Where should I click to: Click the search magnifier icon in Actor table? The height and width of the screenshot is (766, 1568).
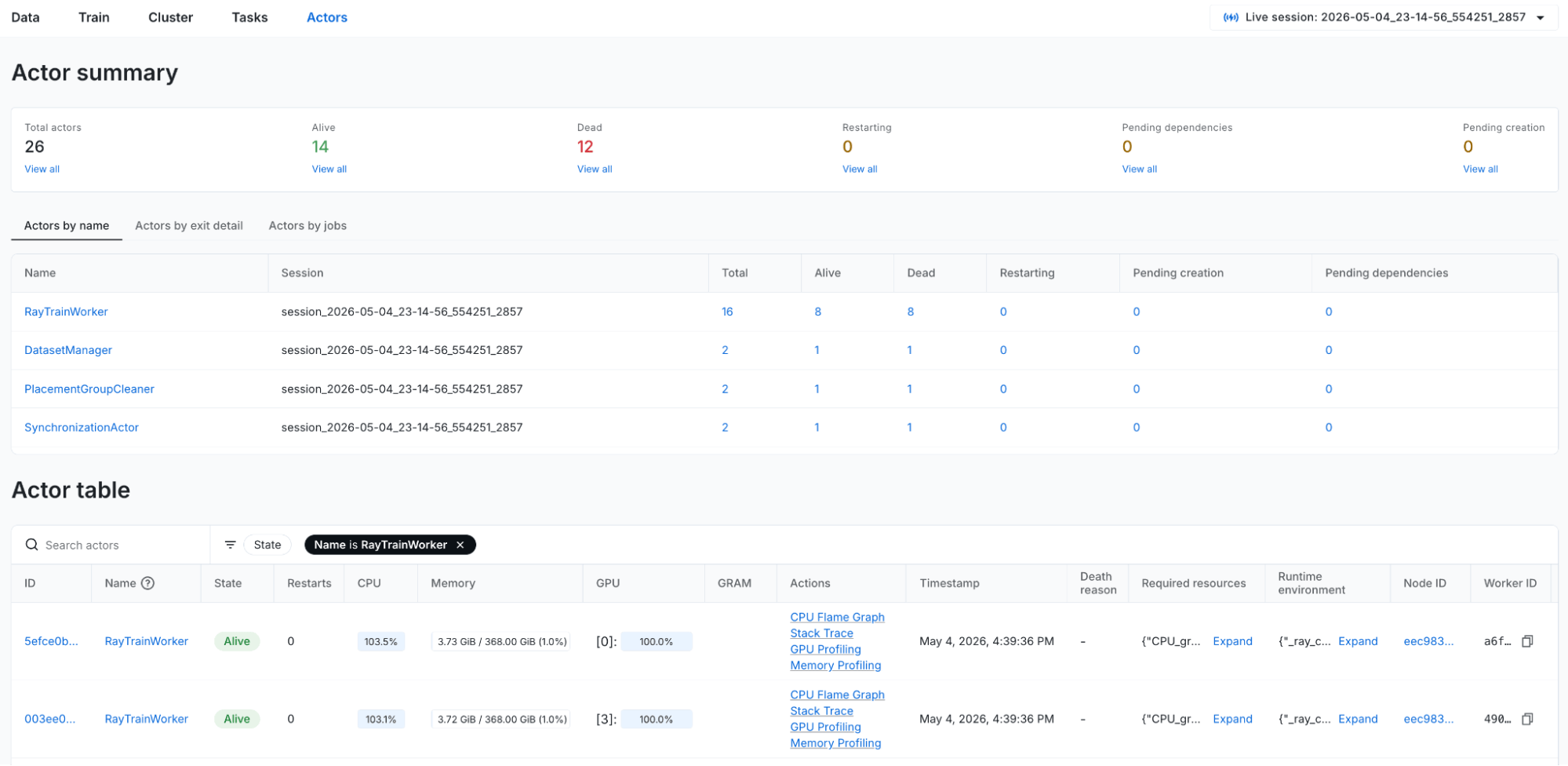click(x=32, y=545)
